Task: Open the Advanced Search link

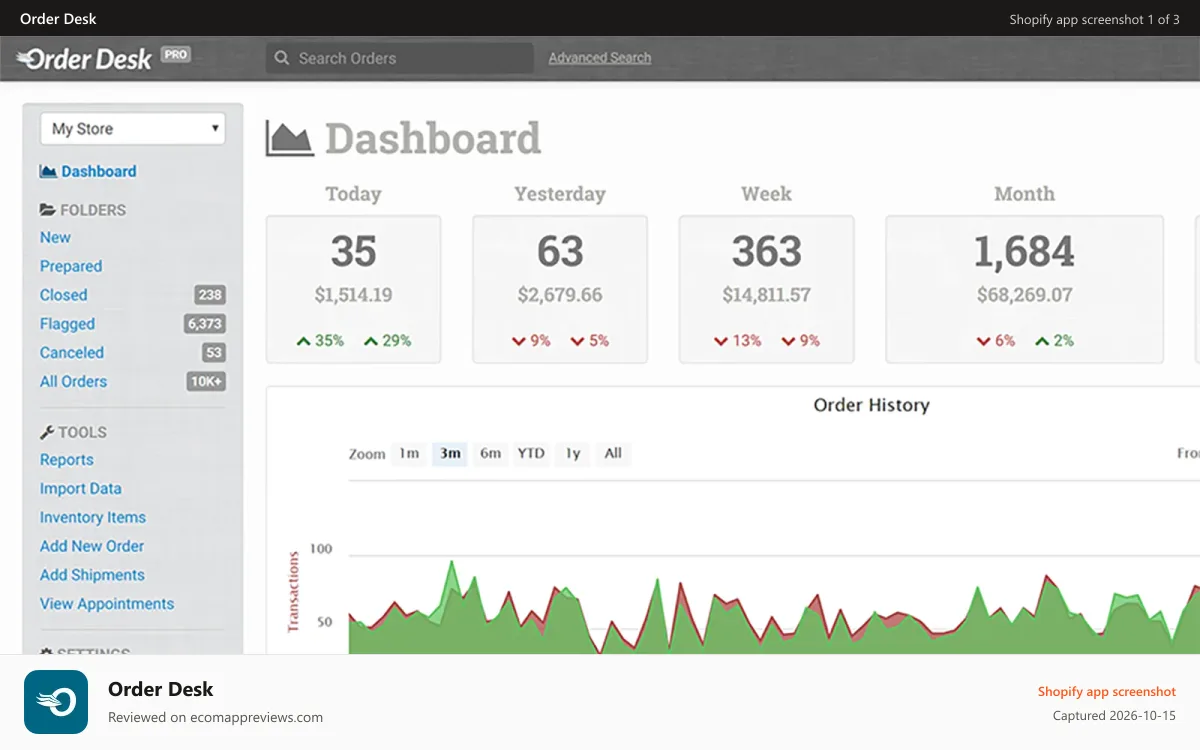Action: 600,58
